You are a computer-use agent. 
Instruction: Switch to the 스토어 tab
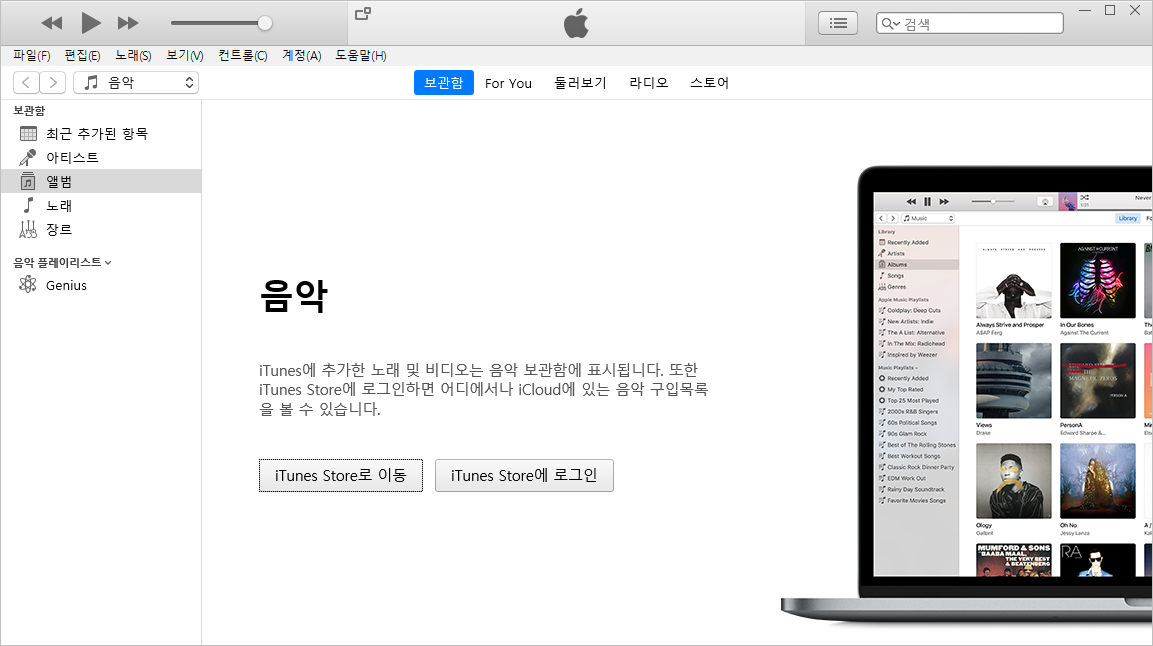coord(710,83)
